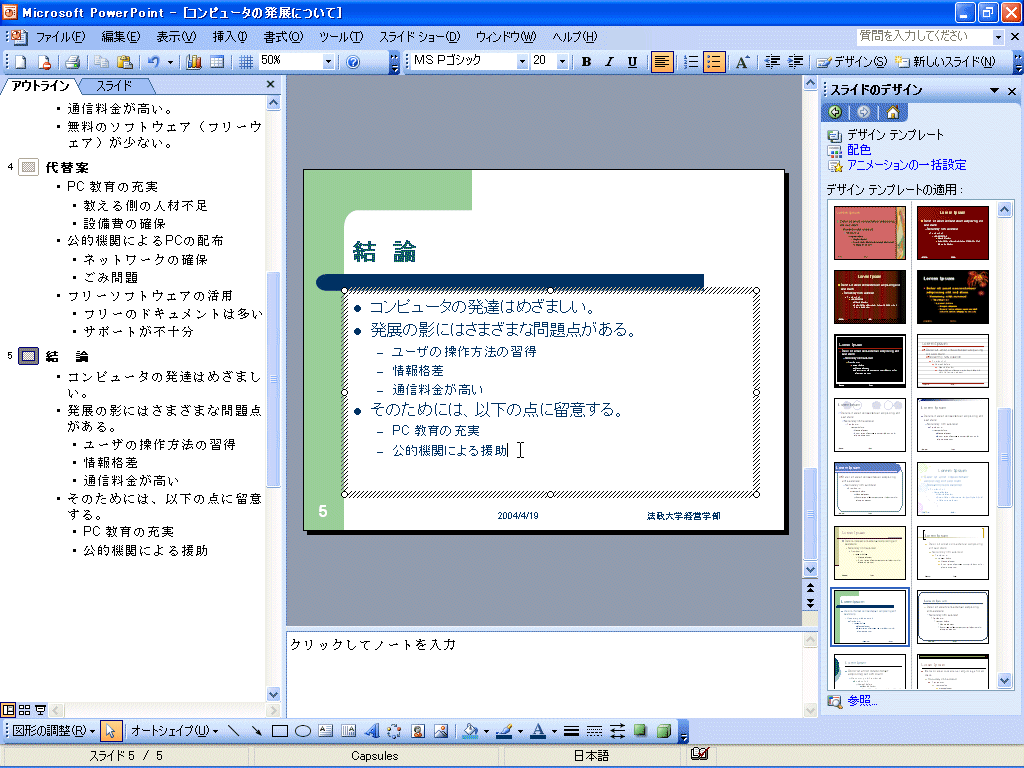Open the スライド ショー menu
1024x768 pixels.
tap(419, 37)
